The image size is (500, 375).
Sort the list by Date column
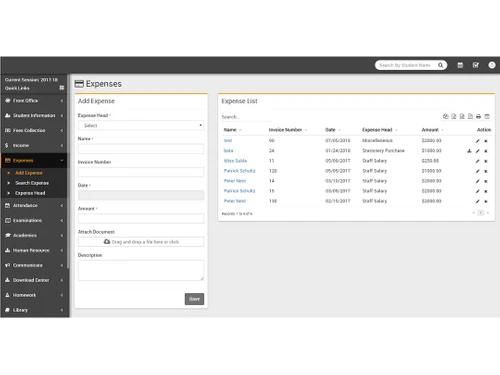(x=333, y=130)
